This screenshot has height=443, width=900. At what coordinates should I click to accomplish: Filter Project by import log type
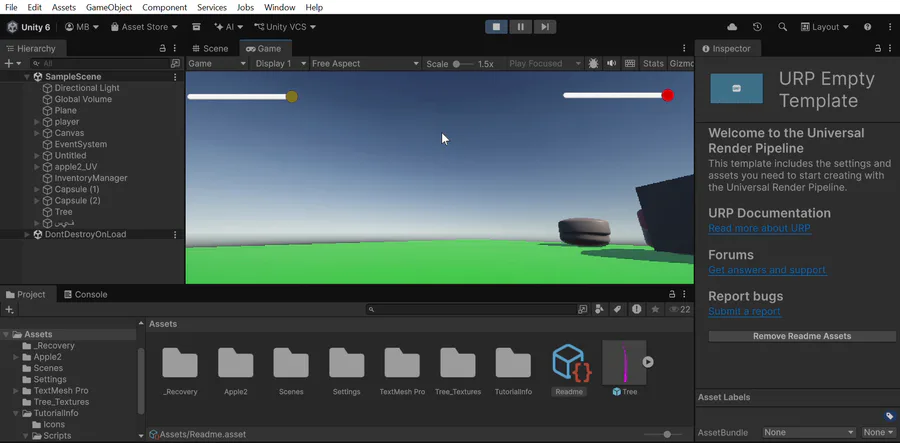coord(637,309)
